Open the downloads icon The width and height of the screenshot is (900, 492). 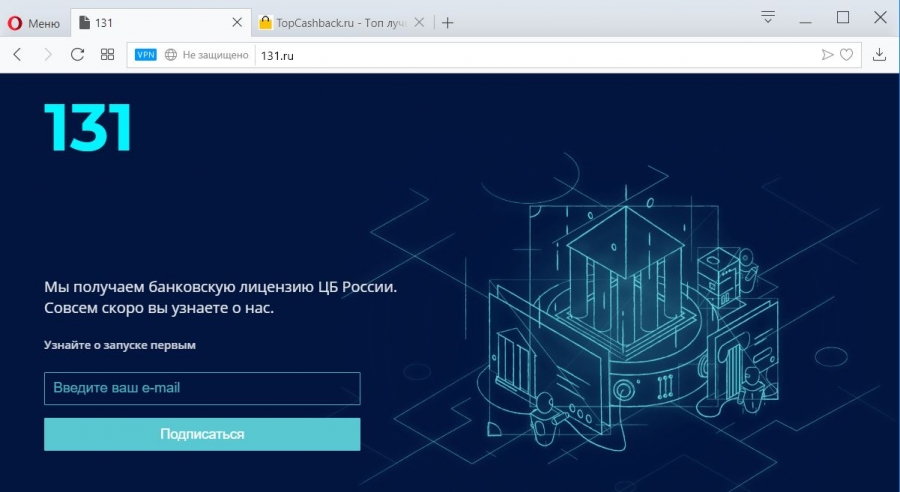coord(879,55)
